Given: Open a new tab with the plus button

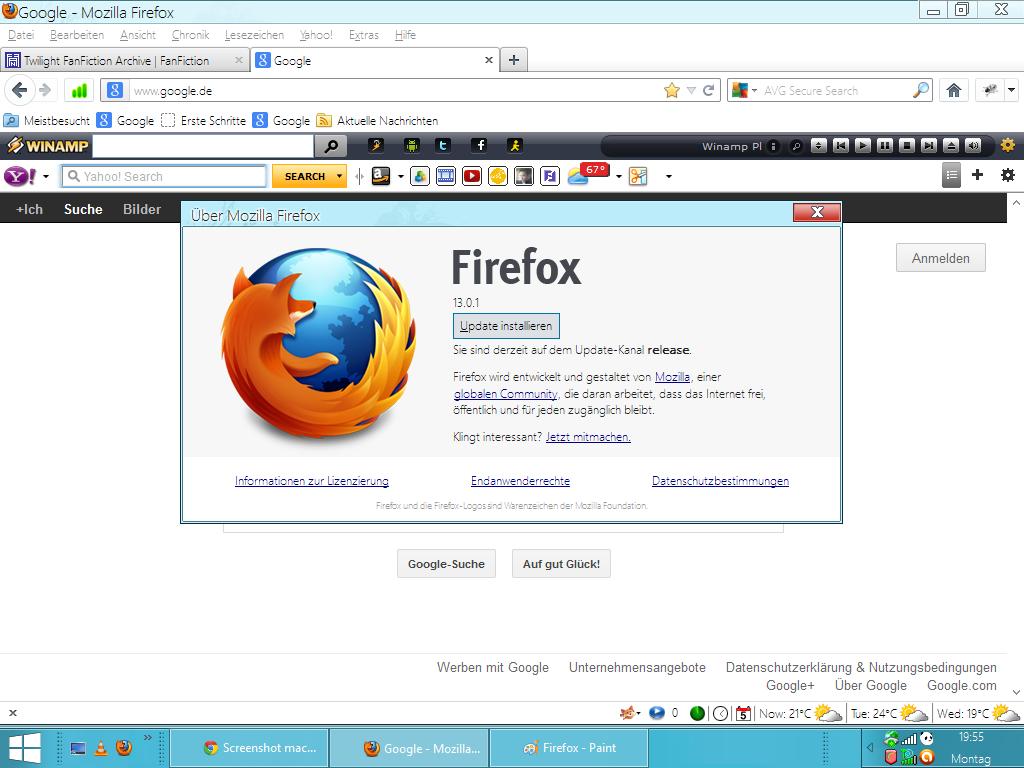Looking at the screenshot, I should 514,60.
